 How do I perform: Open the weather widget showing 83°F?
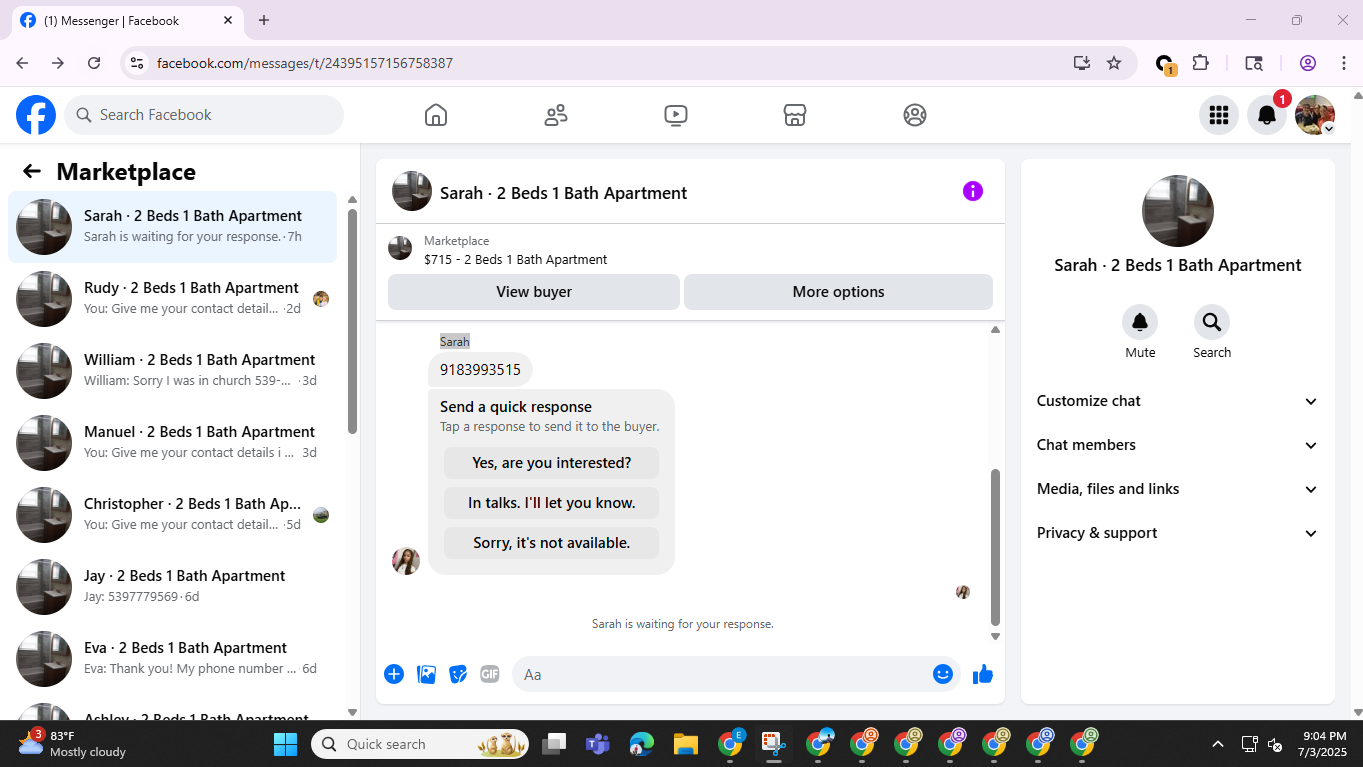pos(72,743)
